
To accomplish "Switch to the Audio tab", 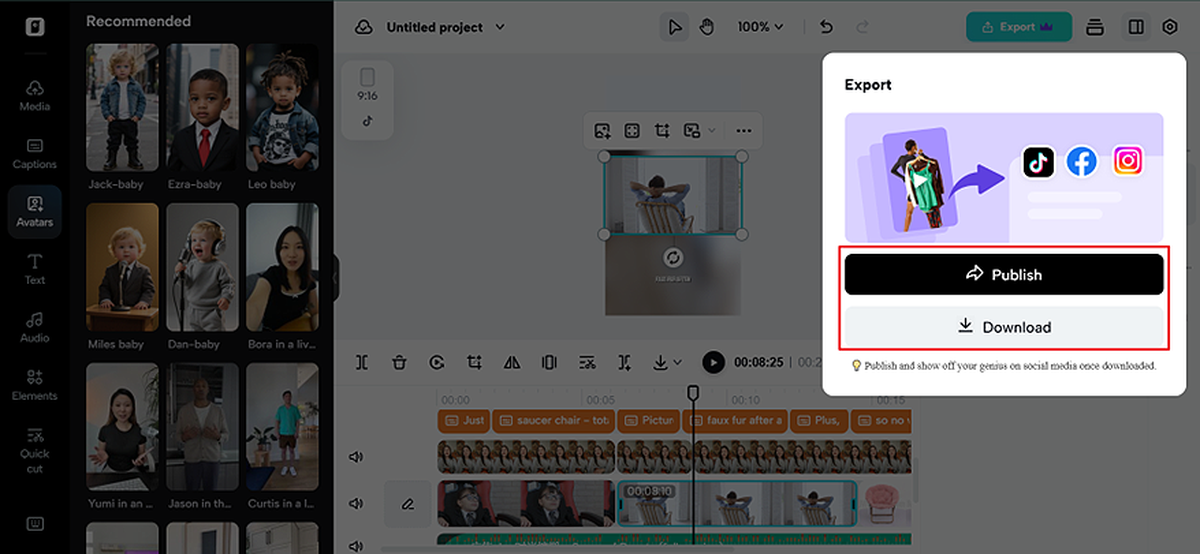I will click(35, 327).
